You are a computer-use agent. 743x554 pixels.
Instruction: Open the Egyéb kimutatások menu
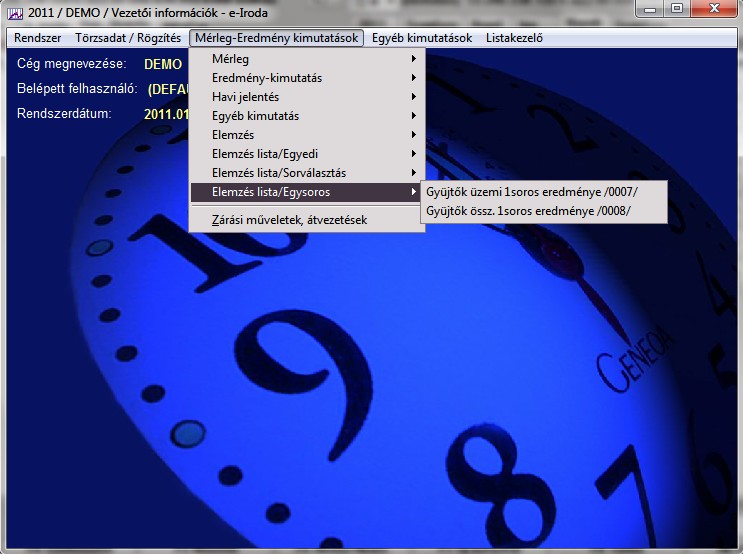(421, 38)
